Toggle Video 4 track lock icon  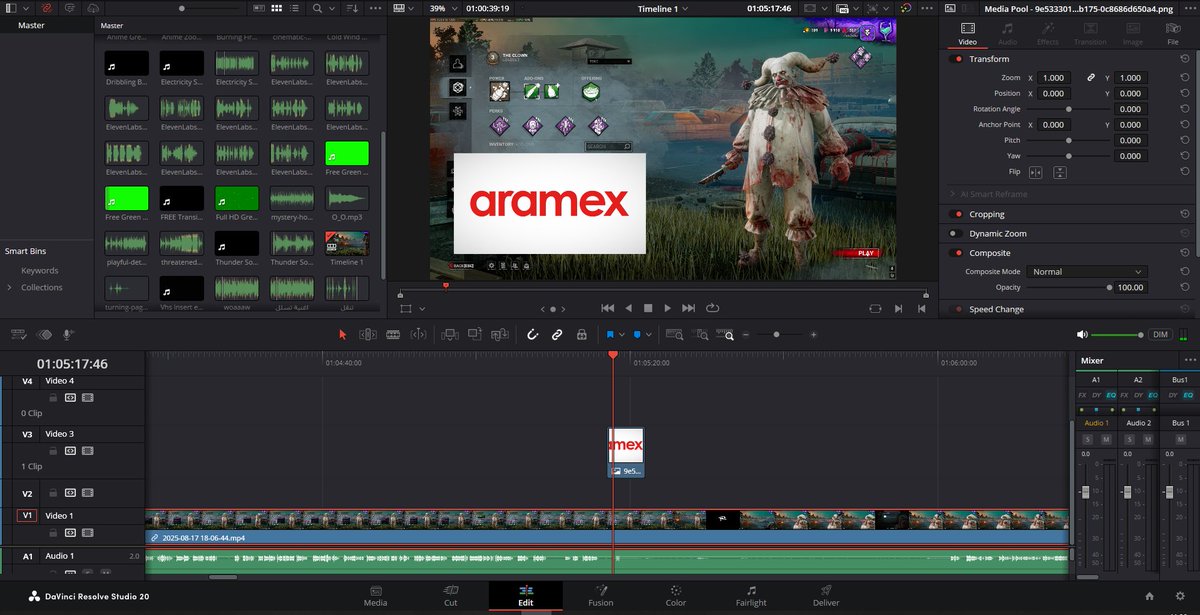(53, 397)
